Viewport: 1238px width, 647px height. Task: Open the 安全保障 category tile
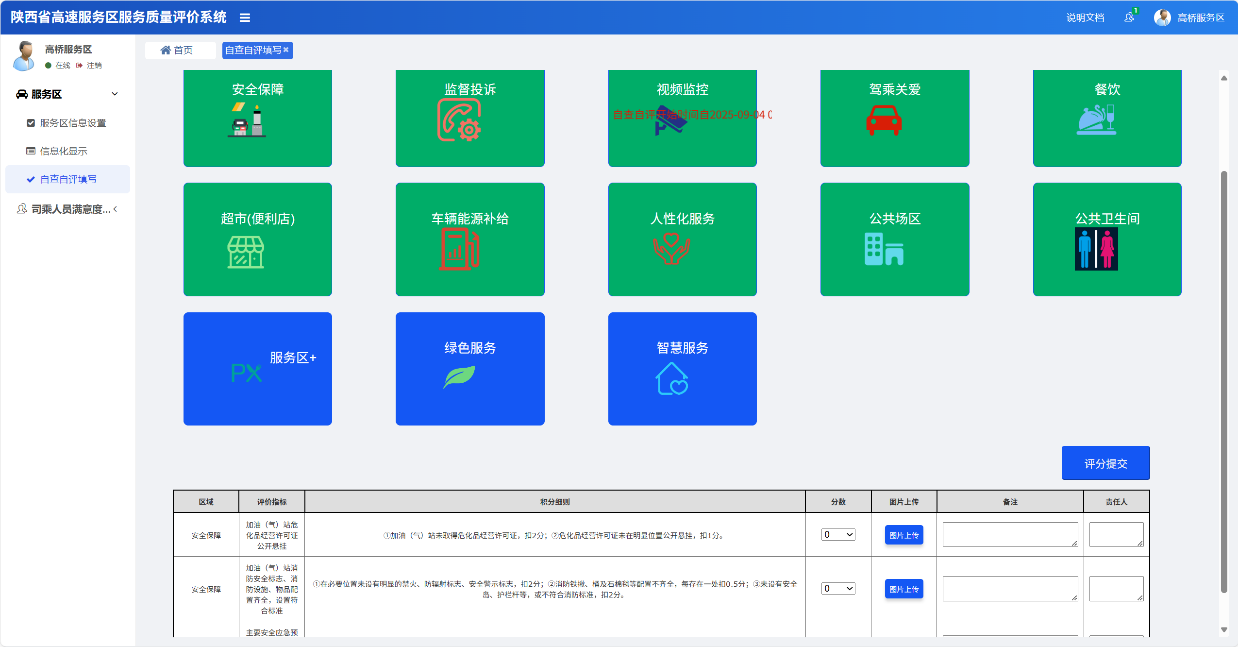(x=258, y=117)
